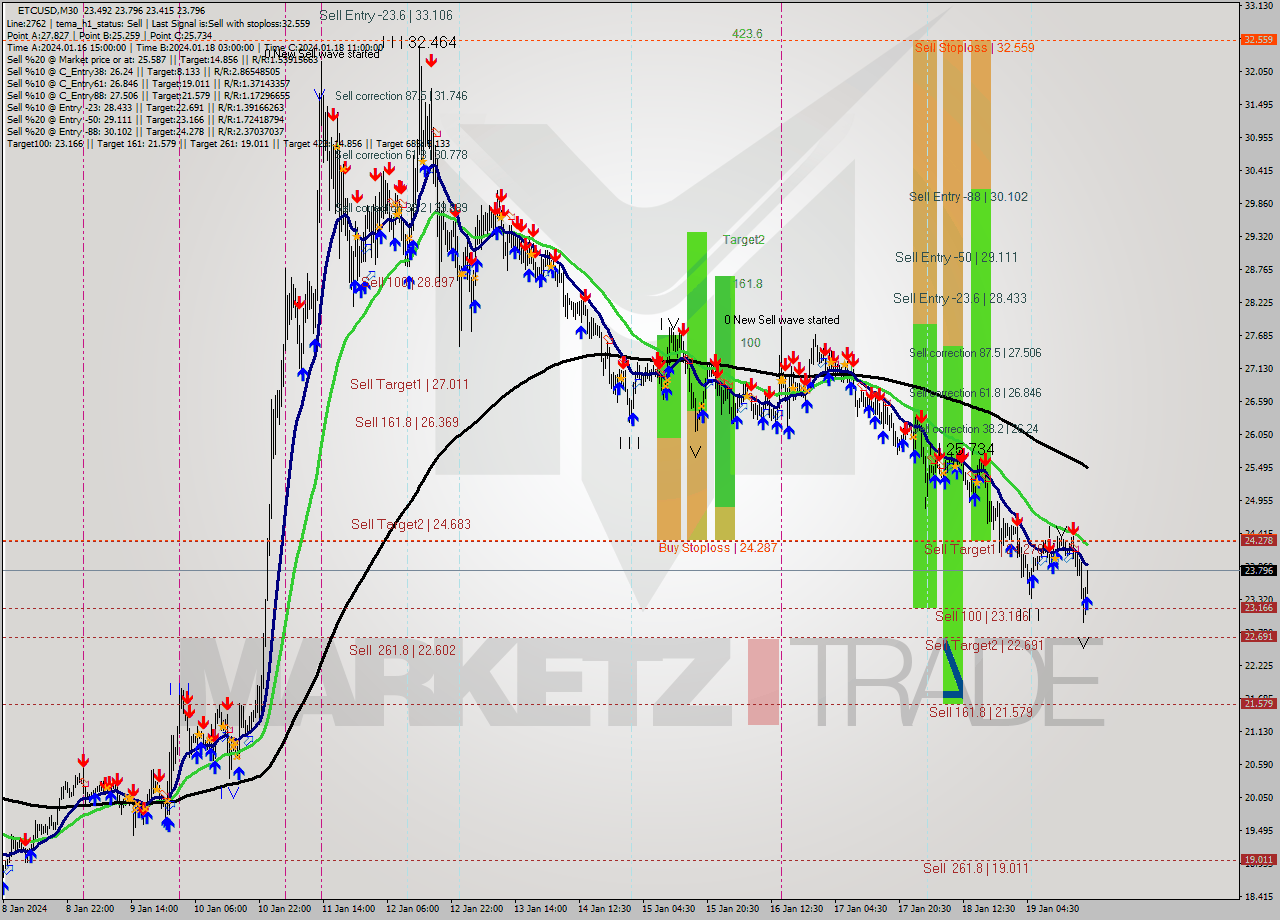Viewport: 1280px width, 920px height.
Task: Click the green '161.8' level label
Action: point(748,284)
